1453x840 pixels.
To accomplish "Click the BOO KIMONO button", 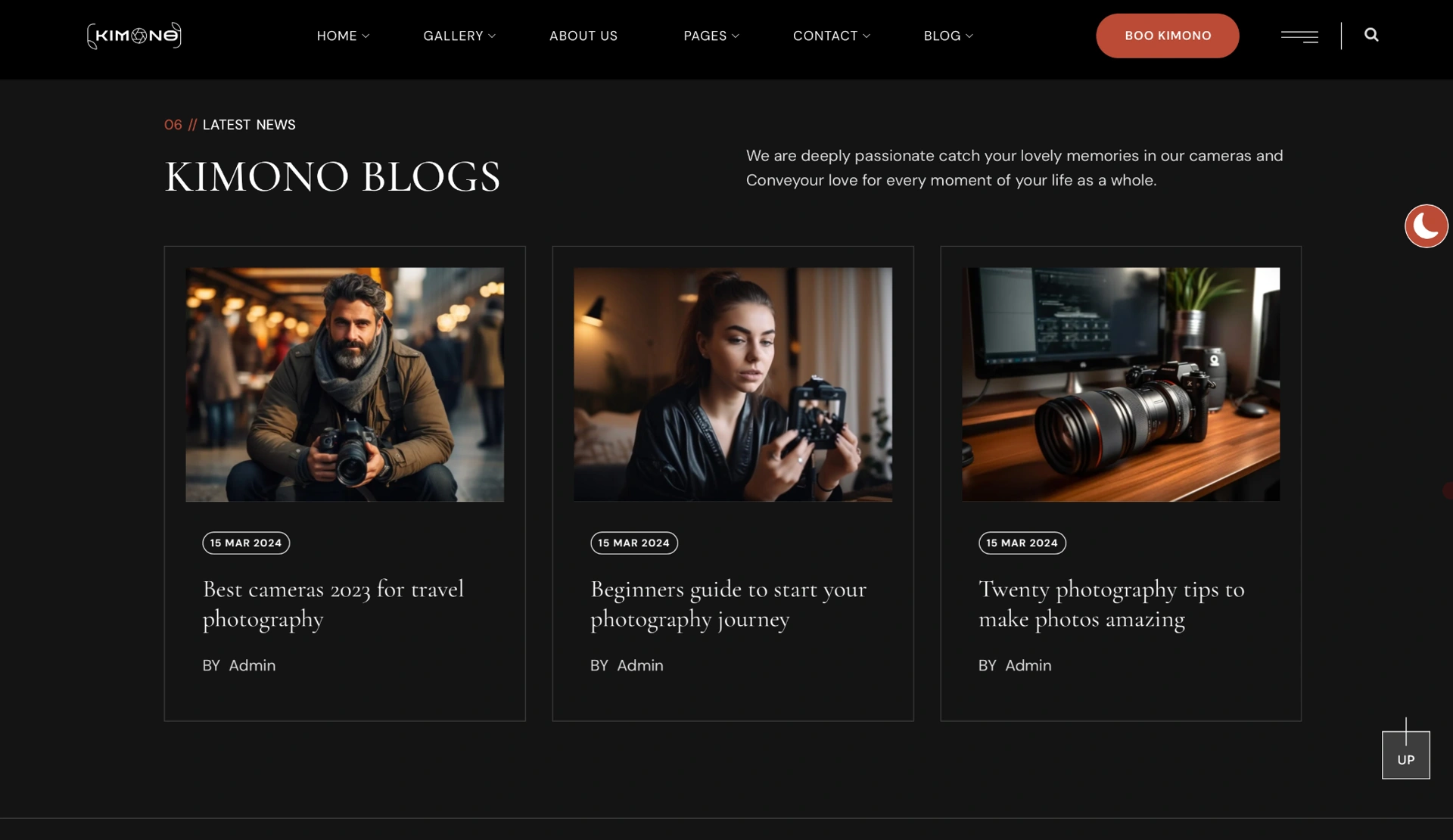I will tap(1168, 36).
